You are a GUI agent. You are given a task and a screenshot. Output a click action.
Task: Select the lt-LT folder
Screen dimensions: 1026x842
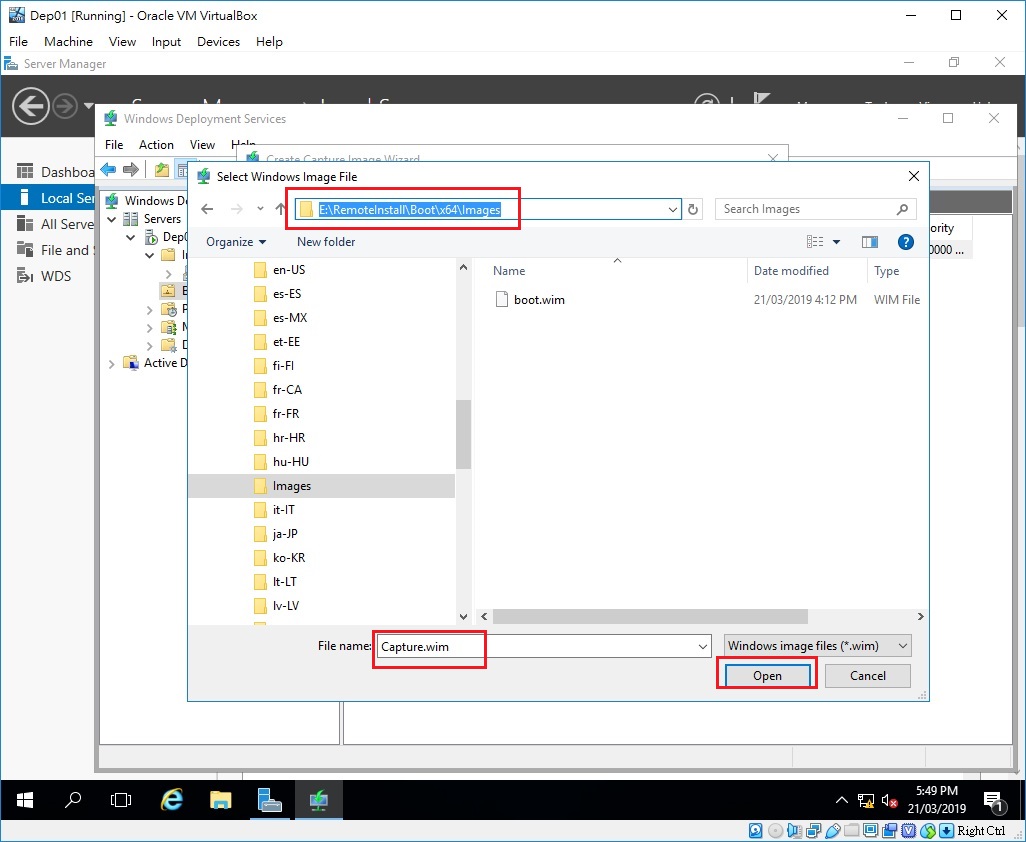tap(284, 582)
